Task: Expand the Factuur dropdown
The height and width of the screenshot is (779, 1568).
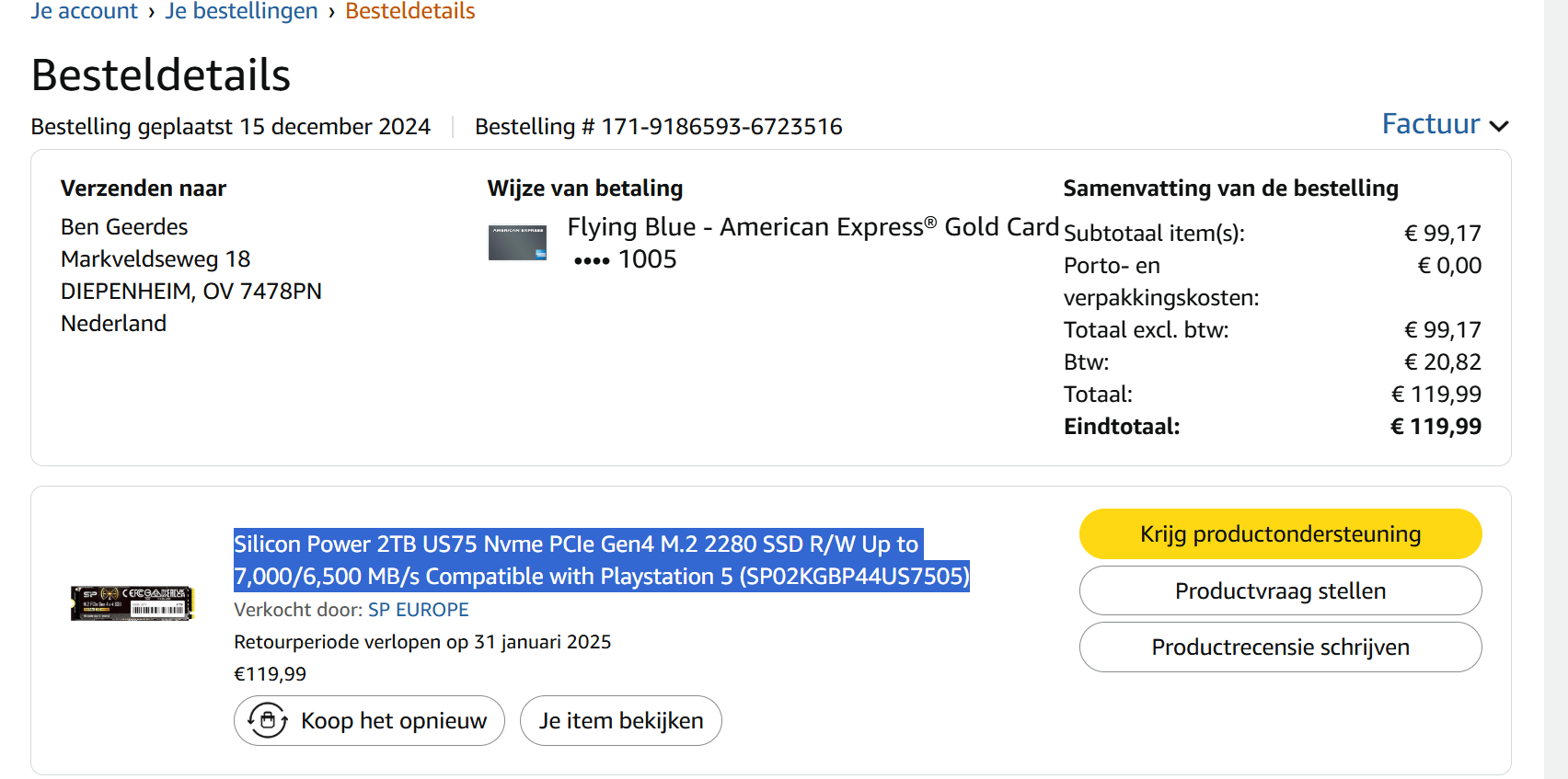Action: [1445, 124]
